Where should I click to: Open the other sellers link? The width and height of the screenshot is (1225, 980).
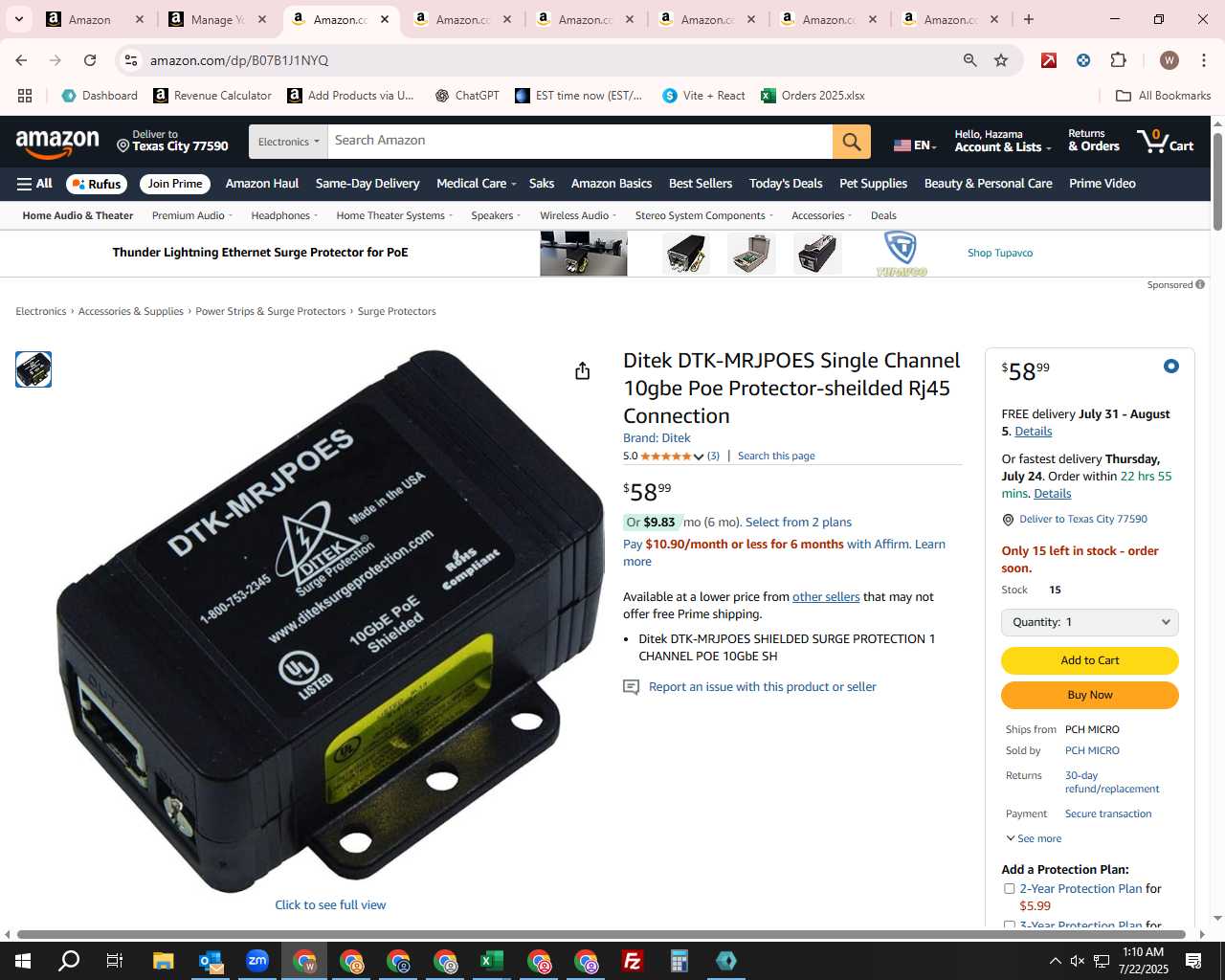pos(826,597)
